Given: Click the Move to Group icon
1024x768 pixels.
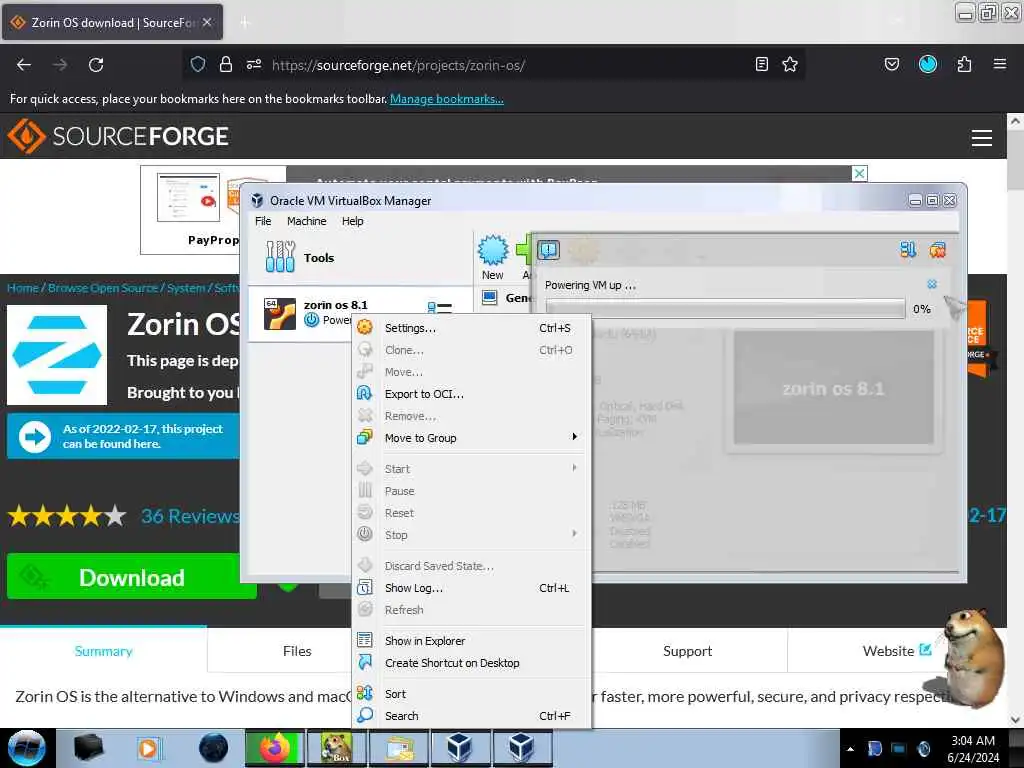Looking at the screenshot, I should [x=364, y=437].
